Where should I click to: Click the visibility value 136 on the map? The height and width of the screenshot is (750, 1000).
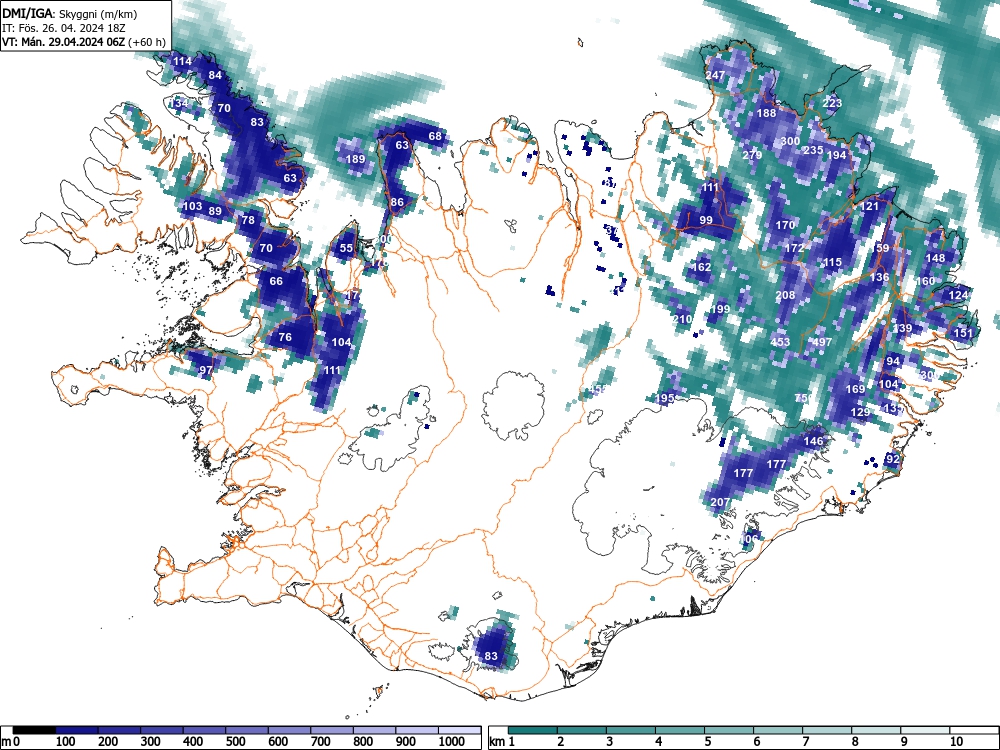tap(879, 277)
